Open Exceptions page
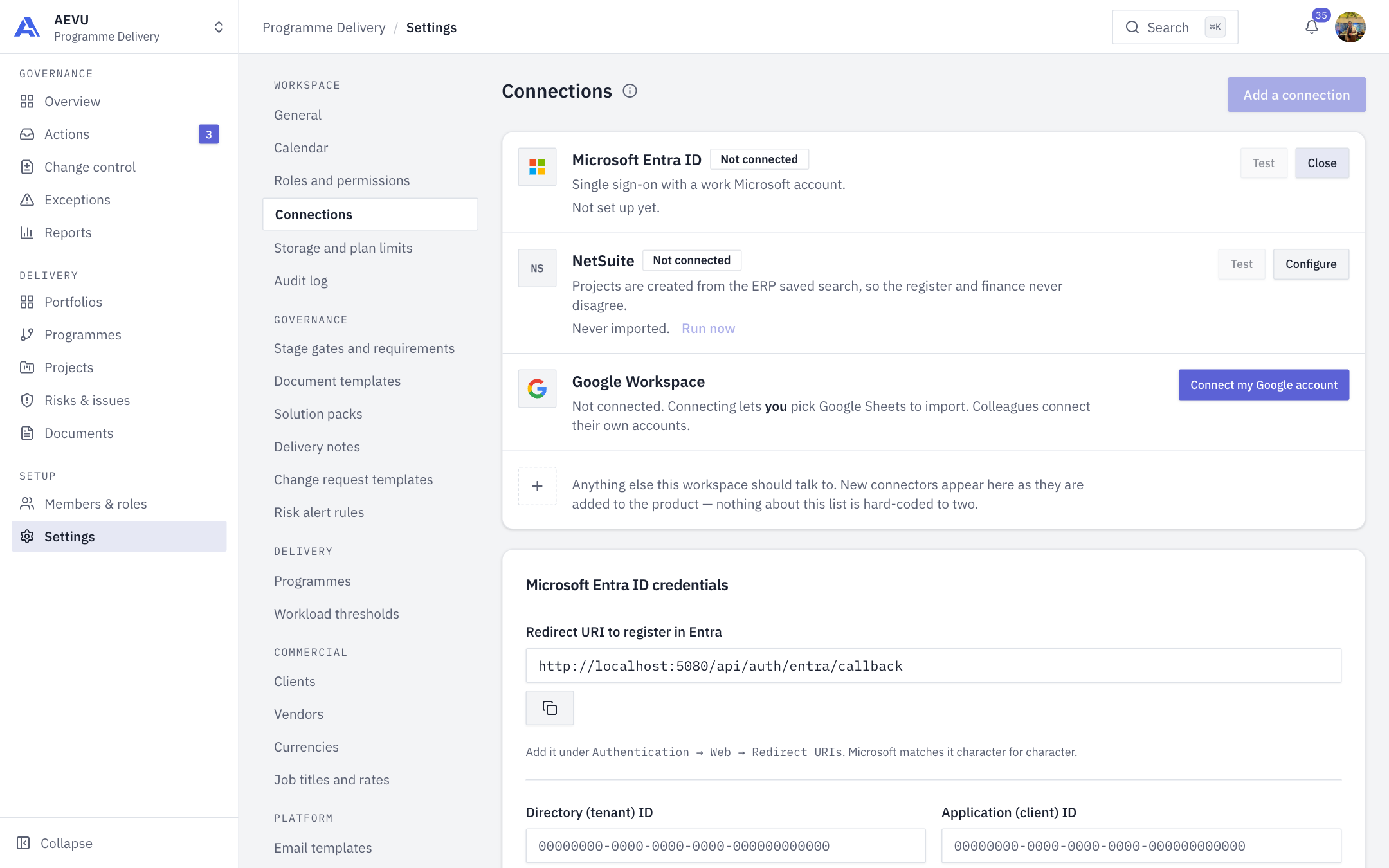 [119, 200]
